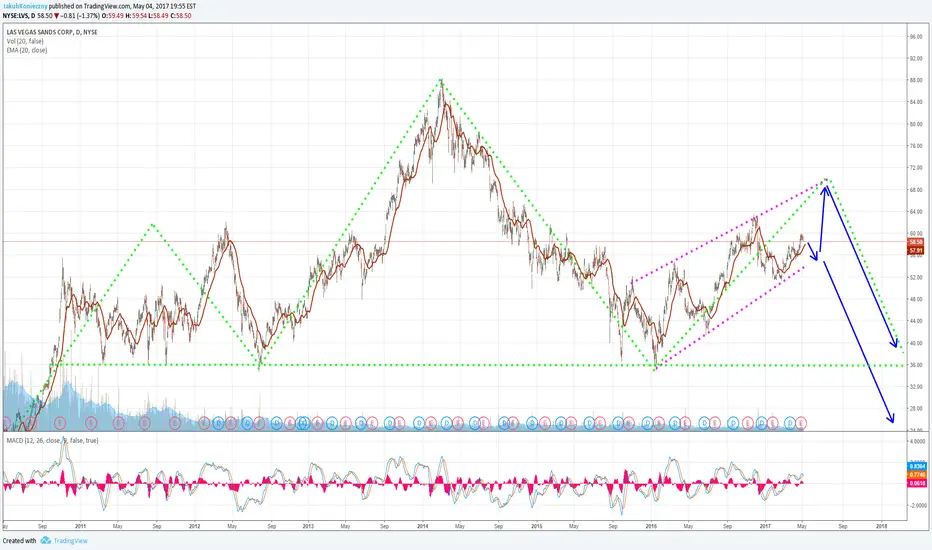Click the 80.00 price axis label
This screenshot has width=932, height=550.
[x=915, y=124]
